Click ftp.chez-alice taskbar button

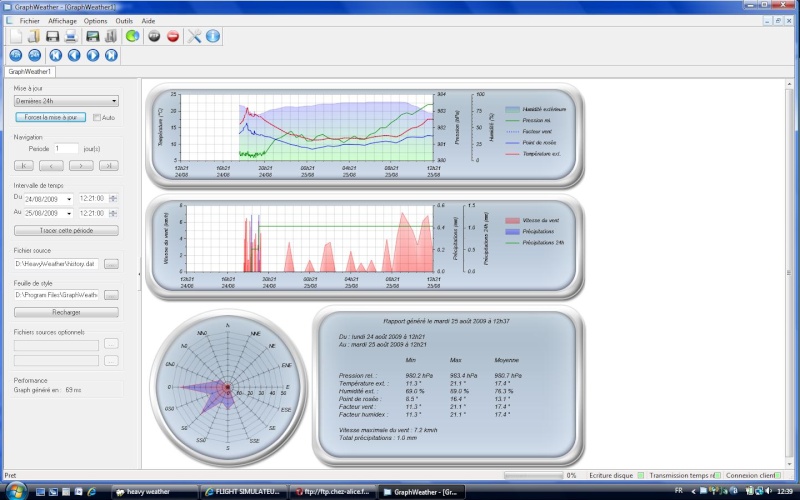pos(333,492)
